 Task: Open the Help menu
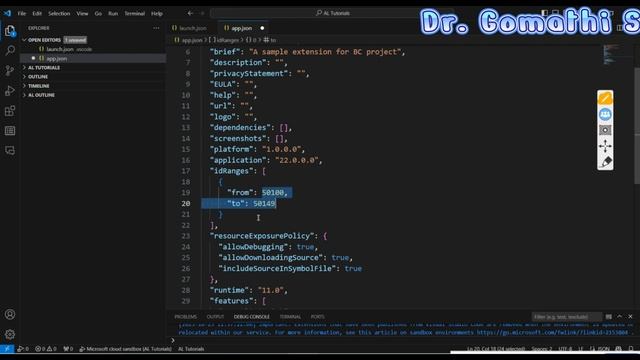click(157, 13)
